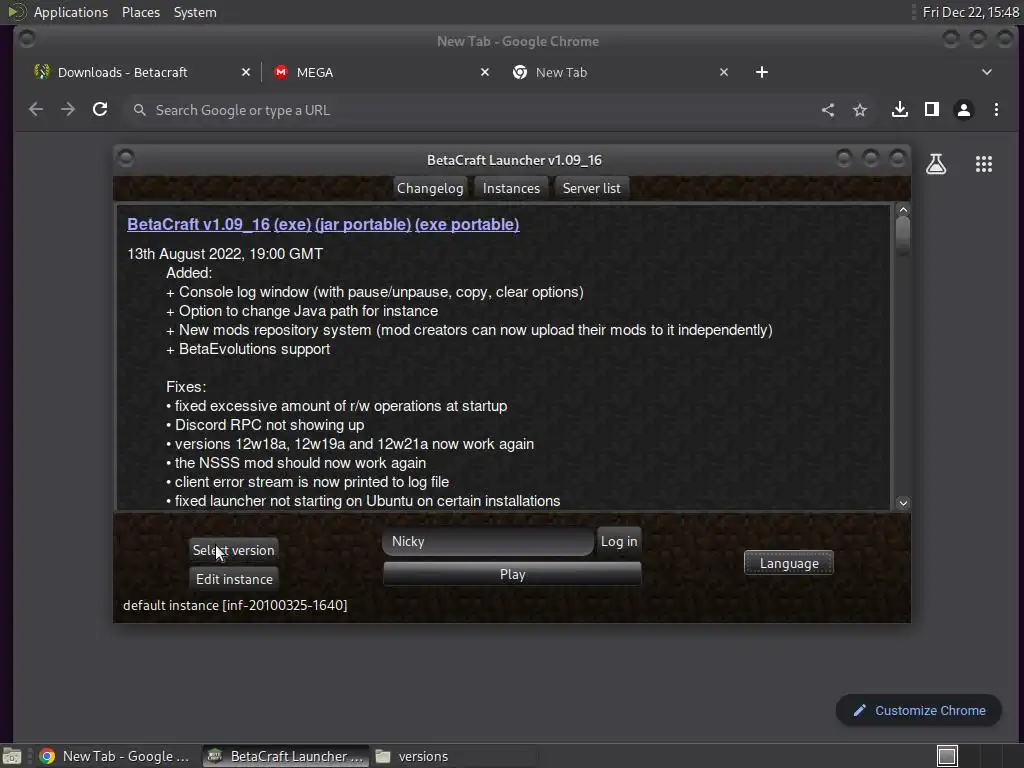Open Chrome's side panel icon

pos(932,110)
